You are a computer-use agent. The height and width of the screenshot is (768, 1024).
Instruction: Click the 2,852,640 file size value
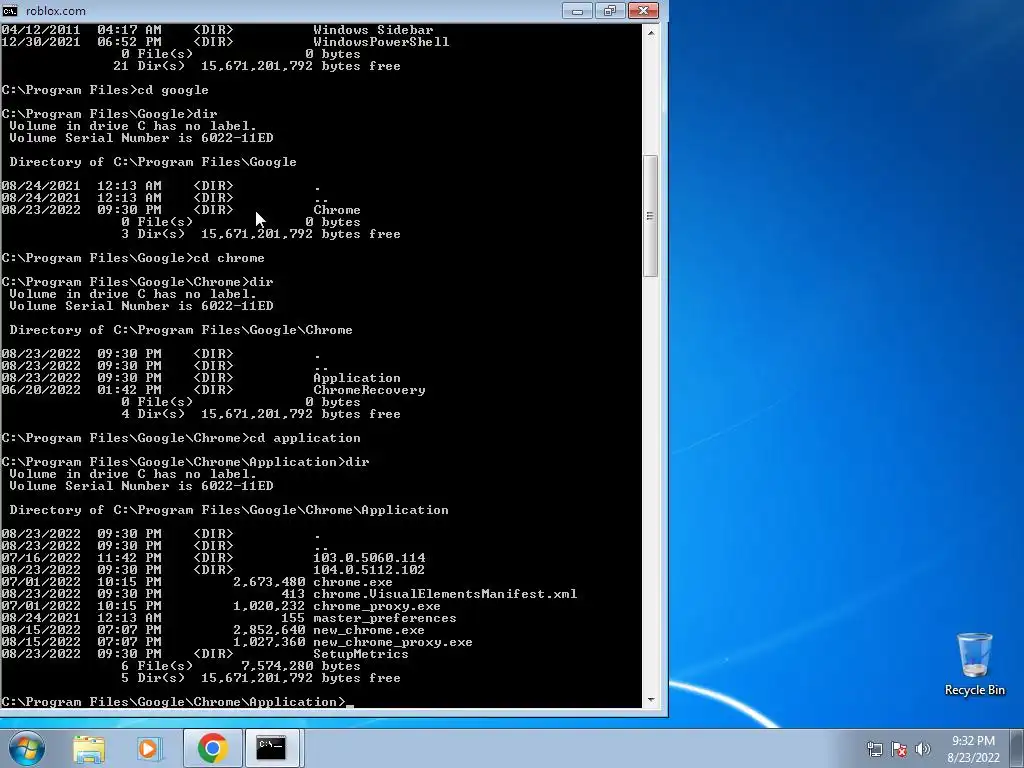tap(269, 630)
